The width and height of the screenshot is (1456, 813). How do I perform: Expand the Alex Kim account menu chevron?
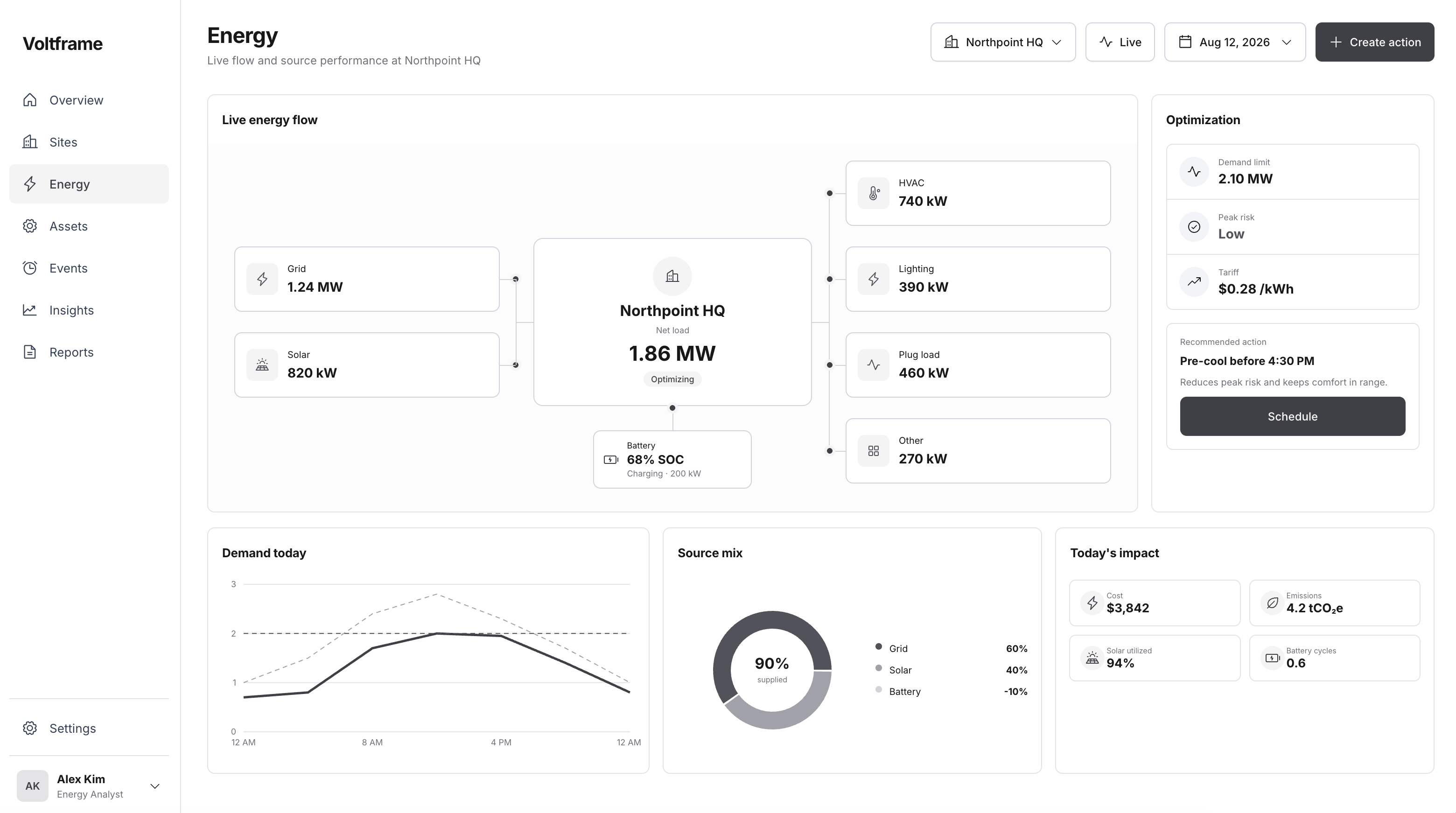coord(154,786)
